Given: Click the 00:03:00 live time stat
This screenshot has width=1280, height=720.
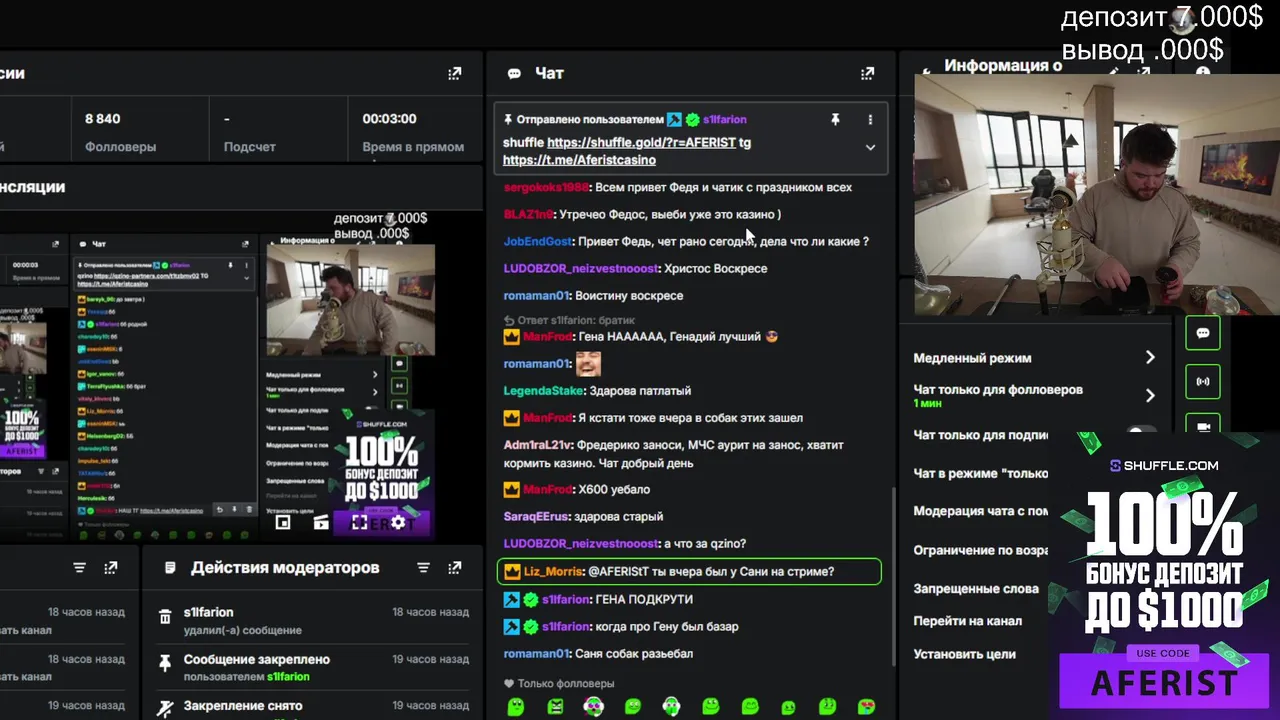Looking at the screenshot, I should click(x=412, y=132).
